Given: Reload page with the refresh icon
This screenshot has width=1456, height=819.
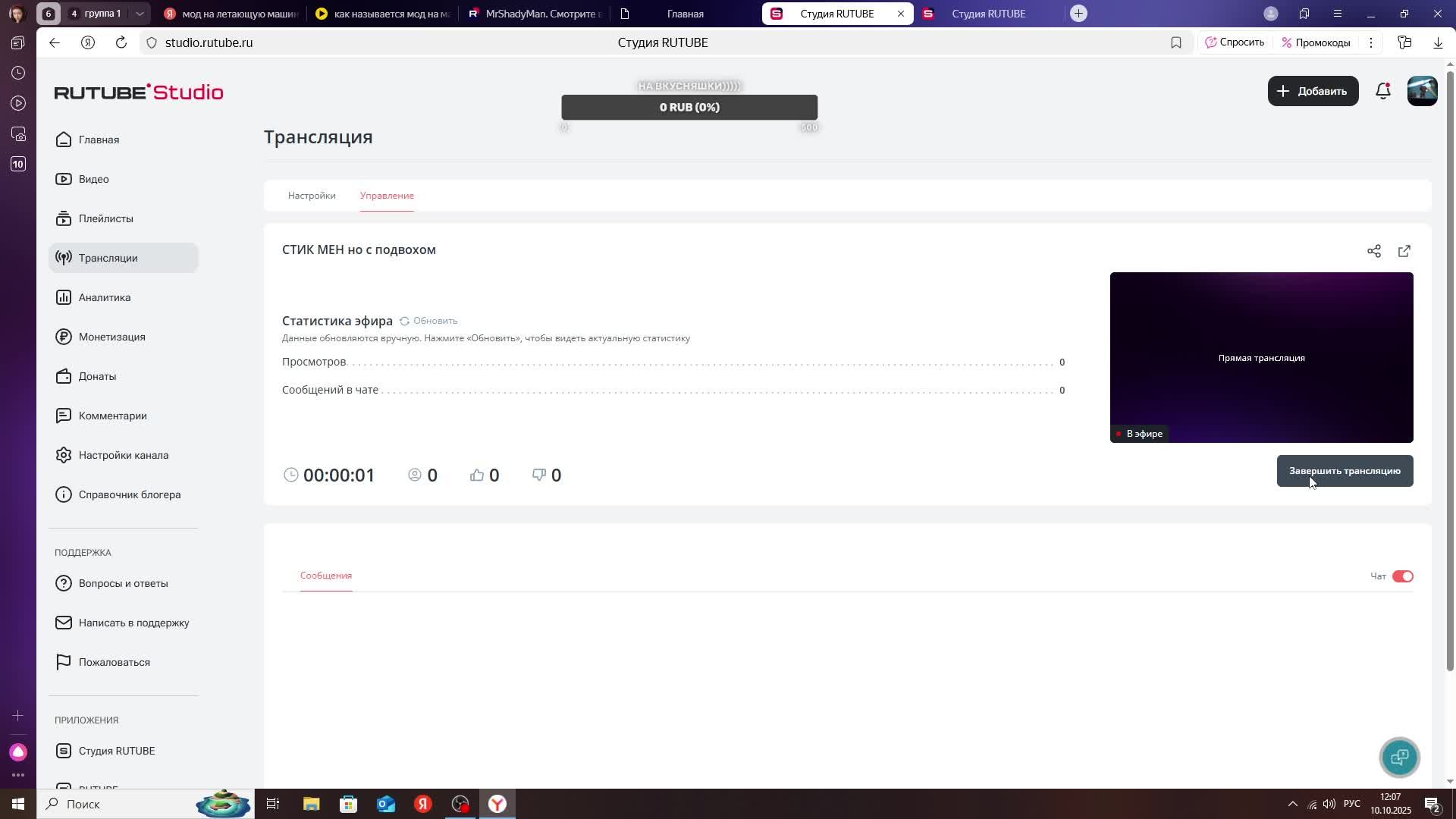Looking at the screenshot, I should pos(121,42).
